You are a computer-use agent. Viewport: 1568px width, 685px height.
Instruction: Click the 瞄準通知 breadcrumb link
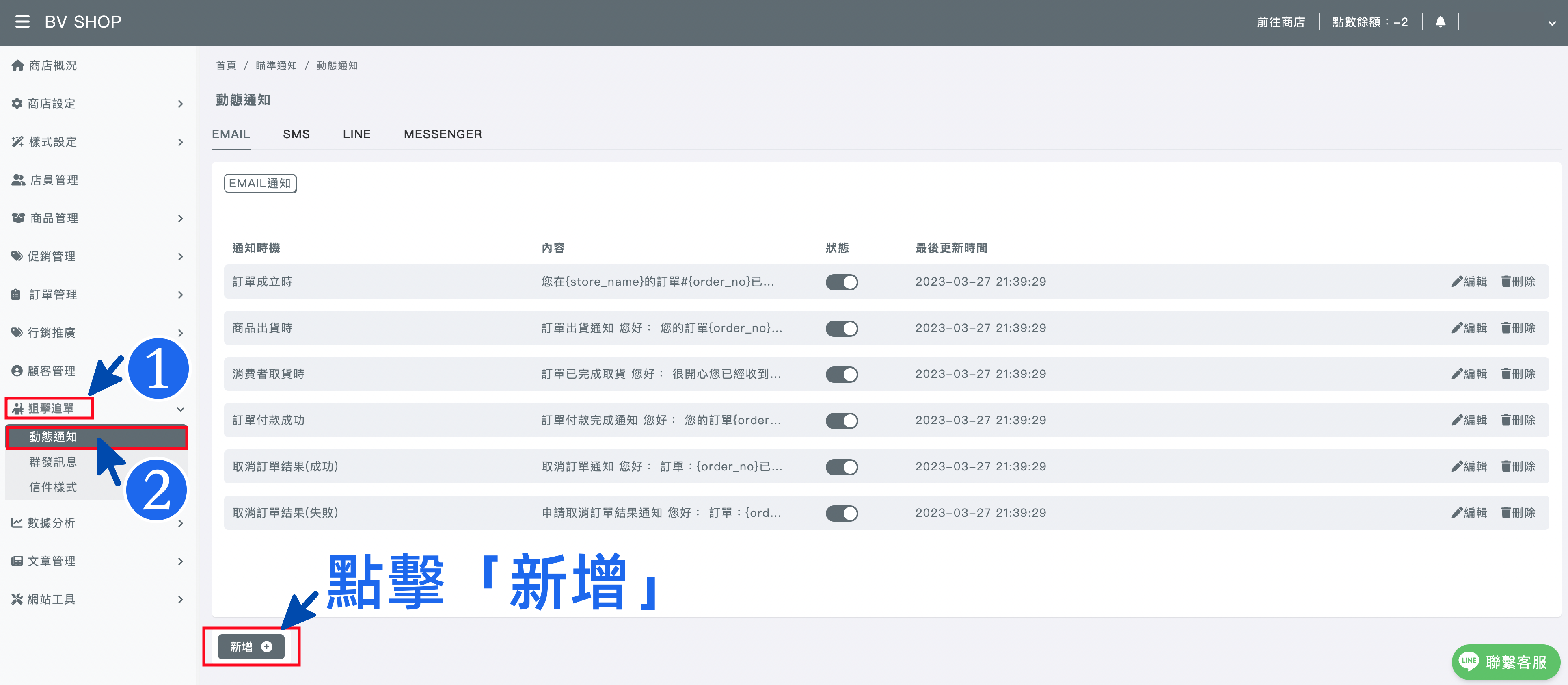[x=276, y=66]
